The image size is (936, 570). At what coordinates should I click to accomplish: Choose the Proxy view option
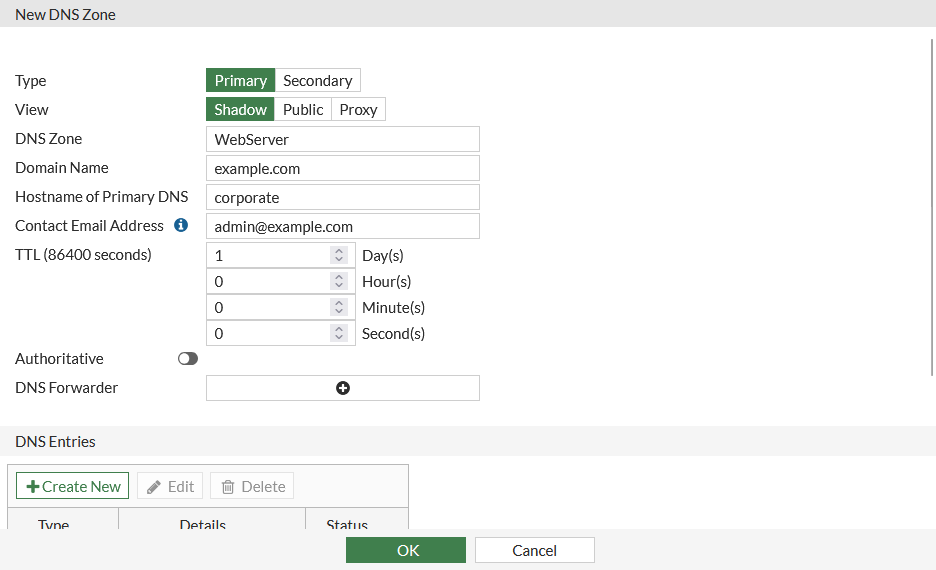tap(358, 110)
